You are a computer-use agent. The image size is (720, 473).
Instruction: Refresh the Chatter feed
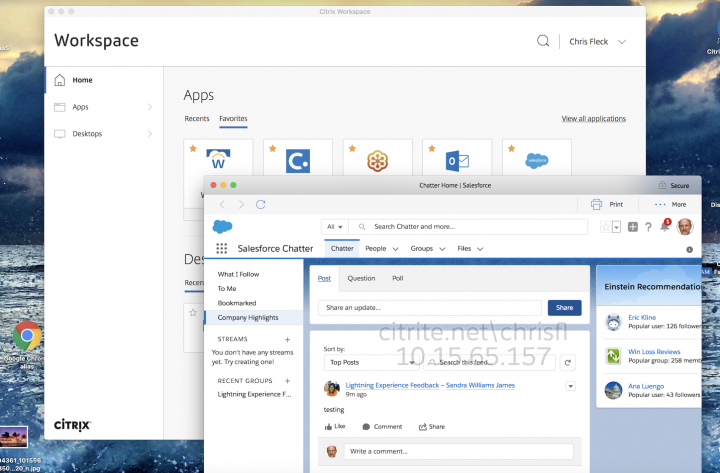click(568, 363)
